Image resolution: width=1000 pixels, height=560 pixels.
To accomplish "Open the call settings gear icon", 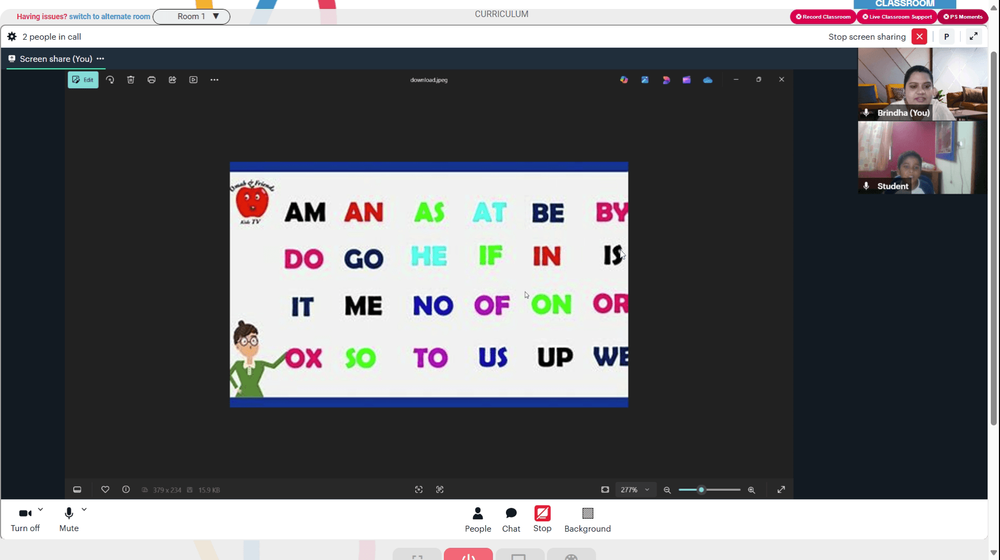I will [x=11, y=37].
